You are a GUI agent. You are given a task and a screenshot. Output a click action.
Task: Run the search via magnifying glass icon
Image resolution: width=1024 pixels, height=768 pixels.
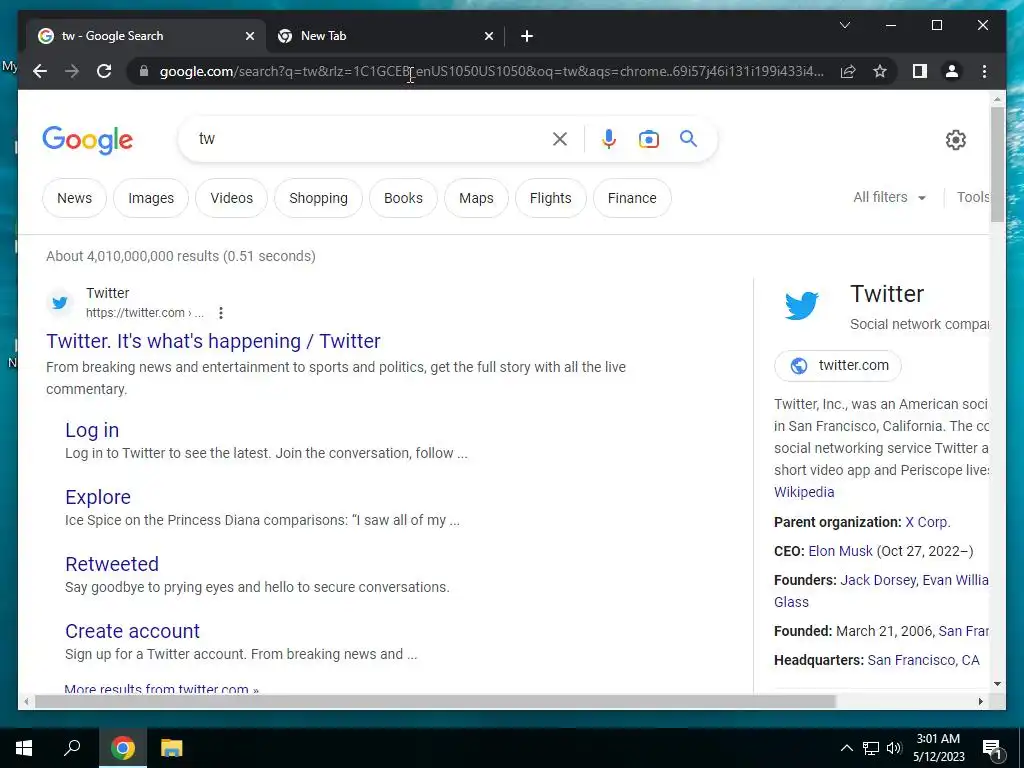coord(688,138)
